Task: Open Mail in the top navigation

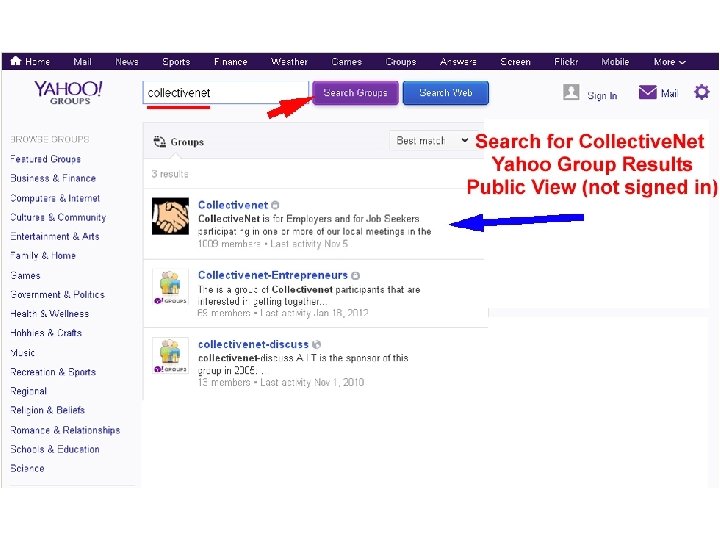Action: pyautogui.click(x=82, y=62)
